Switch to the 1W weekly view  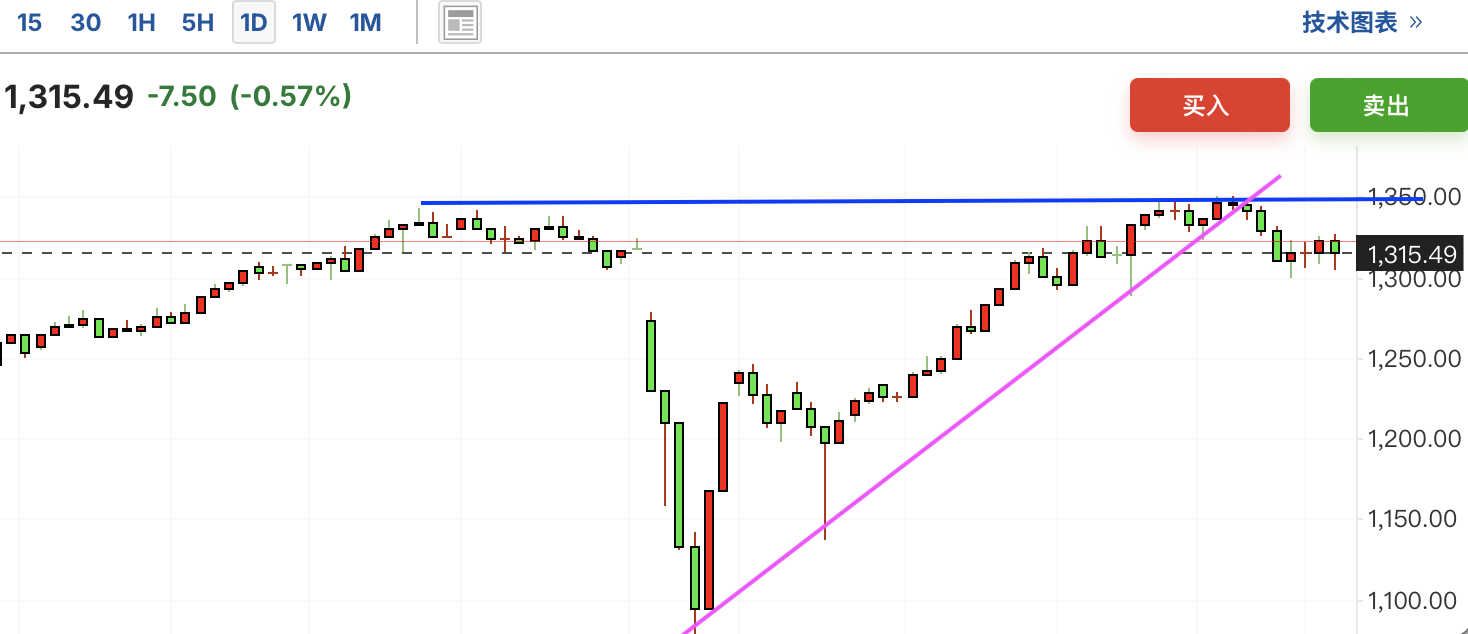pos(309,23)
